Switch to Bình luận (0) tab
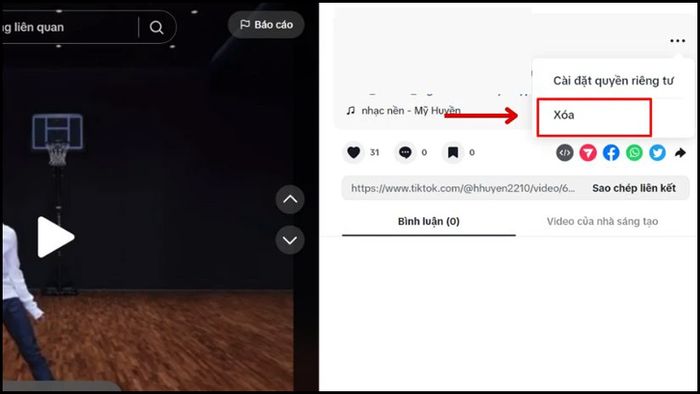Image resolution: width=700 pixels, height=394 pixels. [x=429, y=221]
